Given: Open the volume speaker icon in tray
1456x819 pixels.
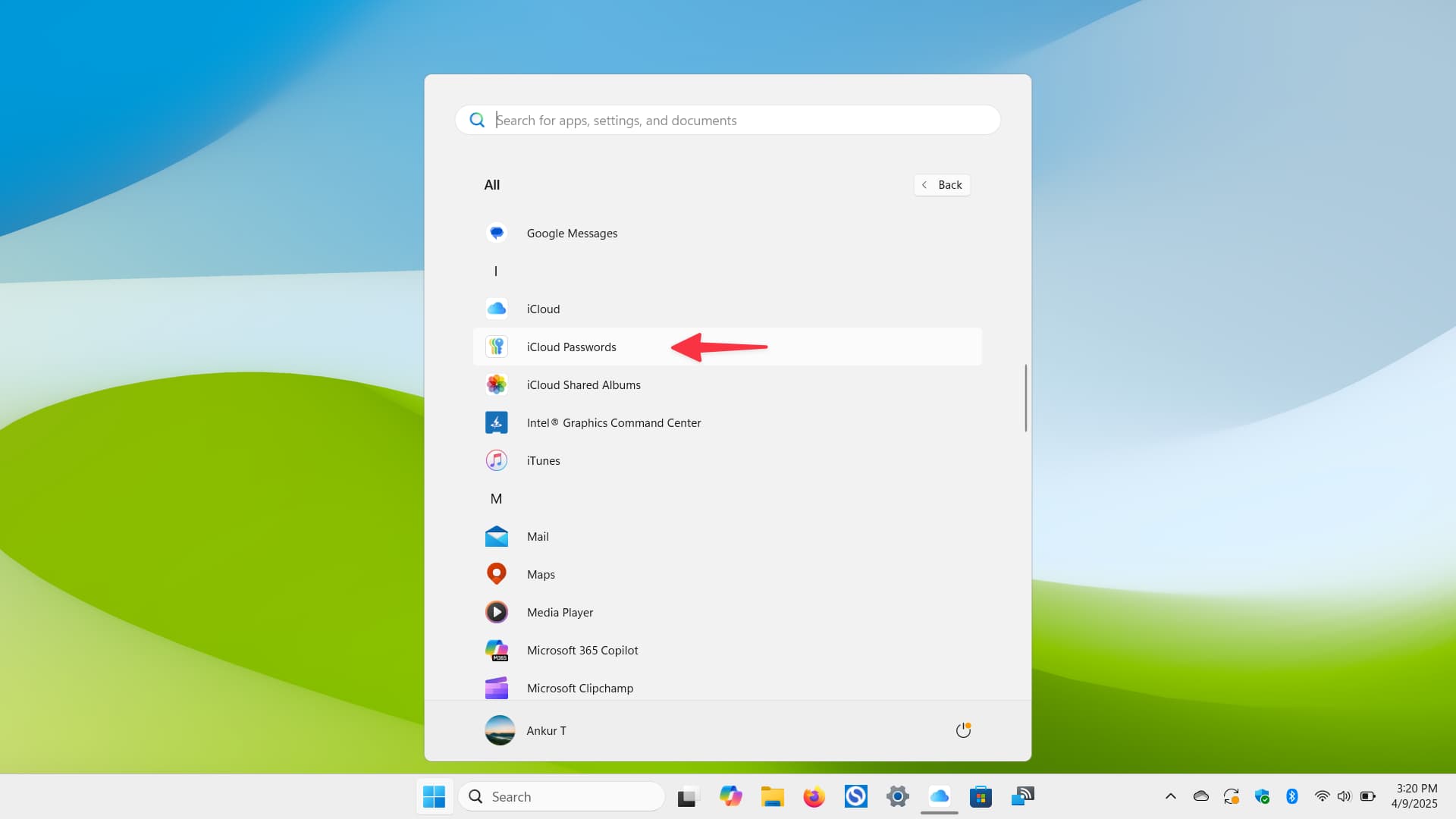Looking at the screenshot, I should tap(1344, 796).
